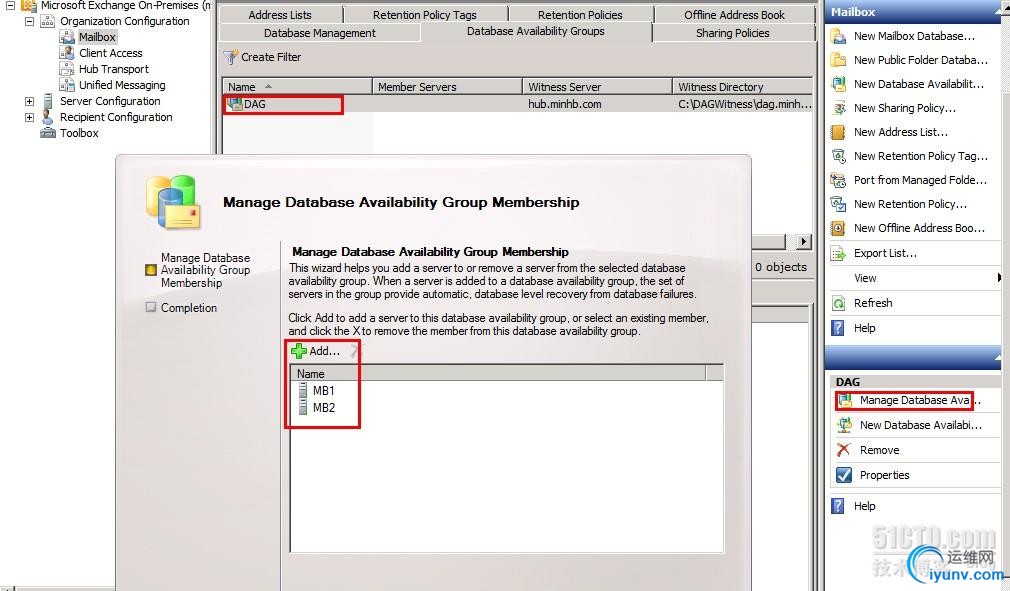
Task: Click the Port from Managed Folder icon
Action: coord(838,180)
